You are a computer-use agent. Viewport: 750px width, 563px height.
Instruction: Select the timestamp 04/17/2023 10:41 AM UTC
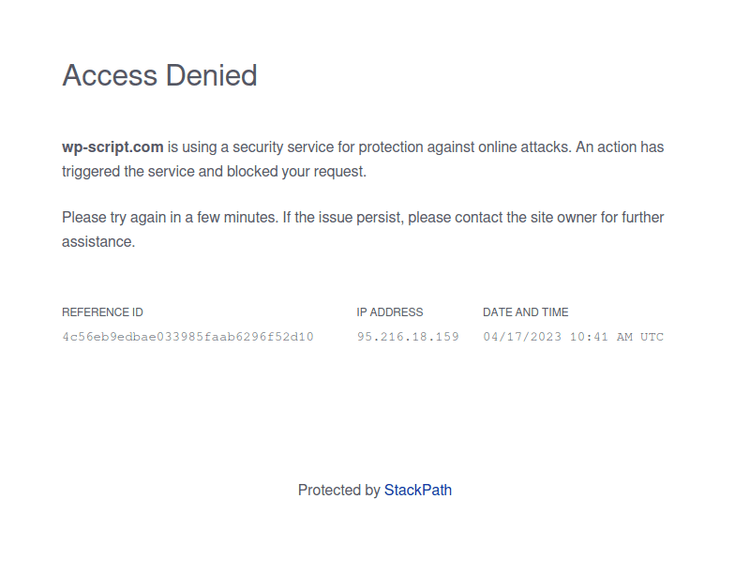point(573,337)
